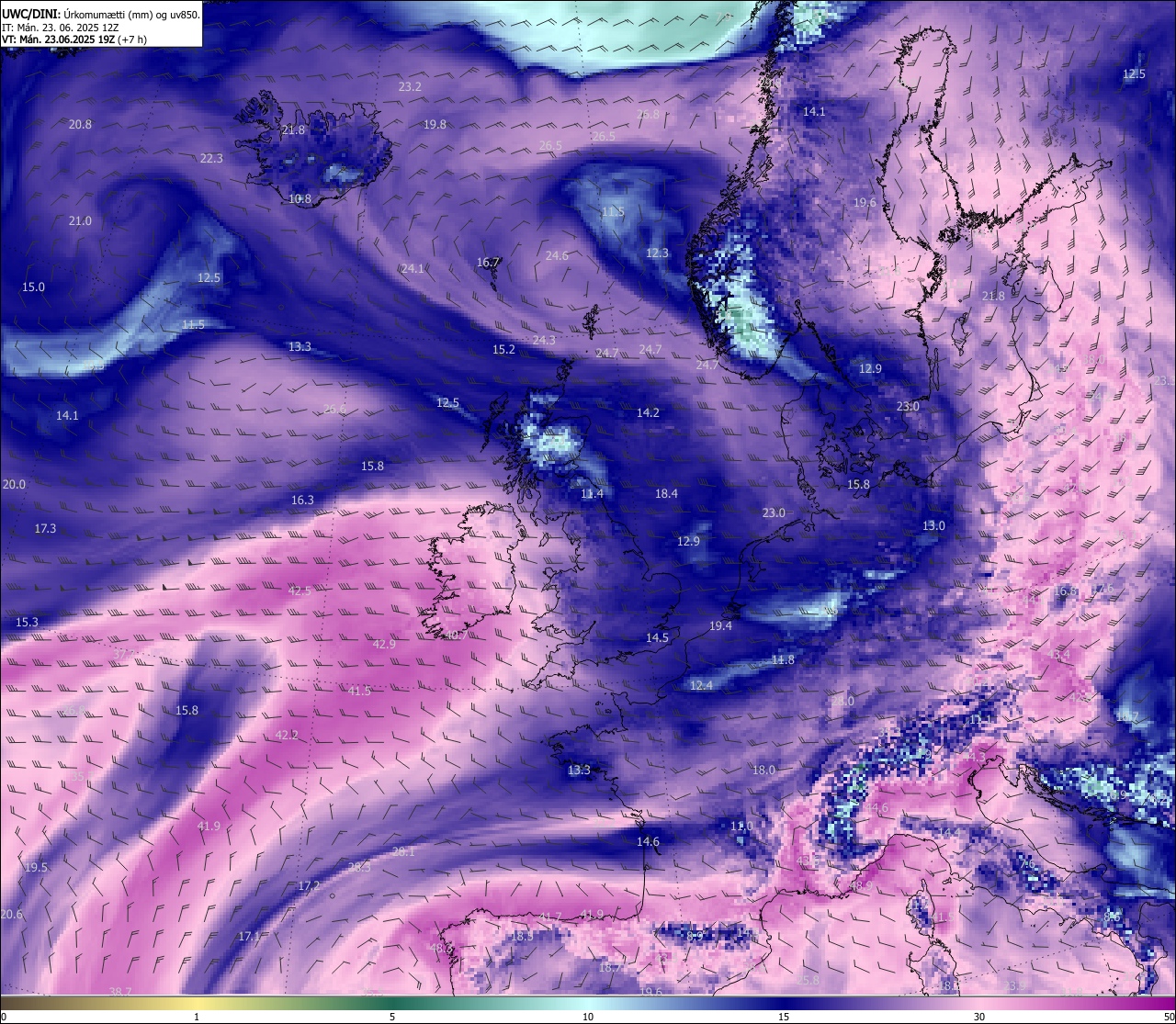This screenshot has height=1024, width=1176.
Task: Click the 20.6 value label
Action: coord(11,915)
